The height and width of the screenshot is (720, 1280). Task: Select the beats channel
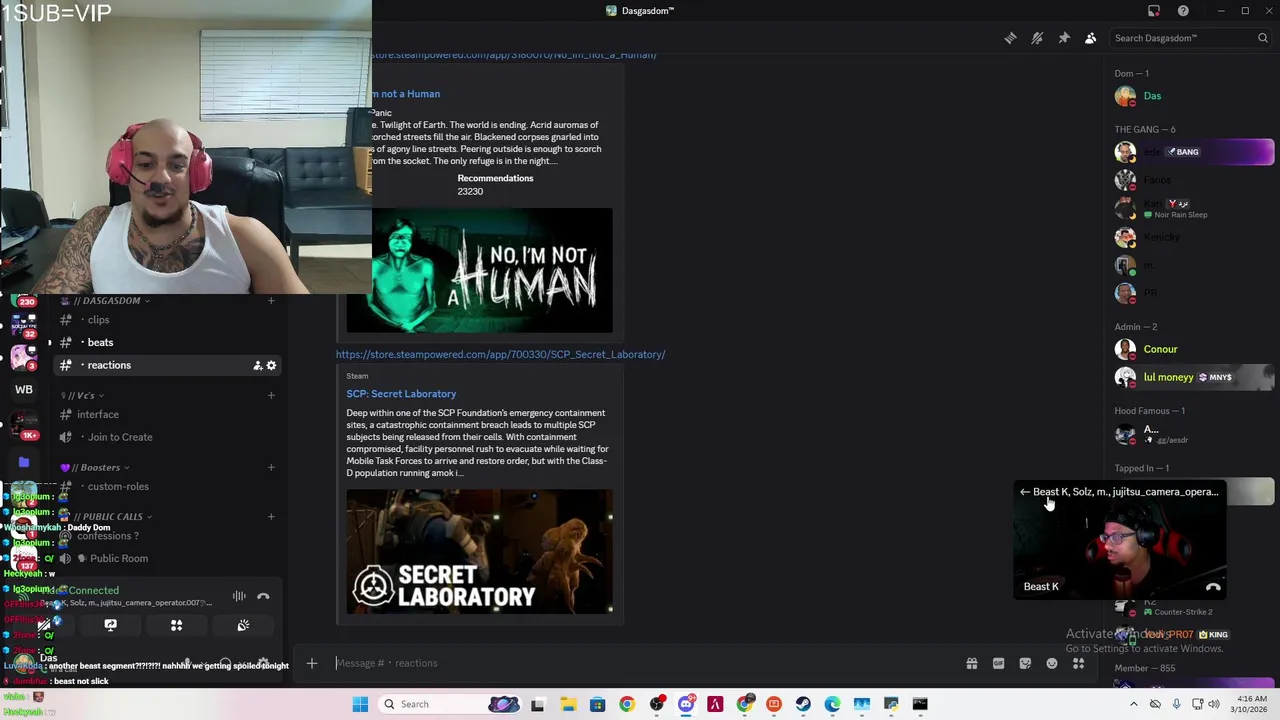[x=166, y=342]
